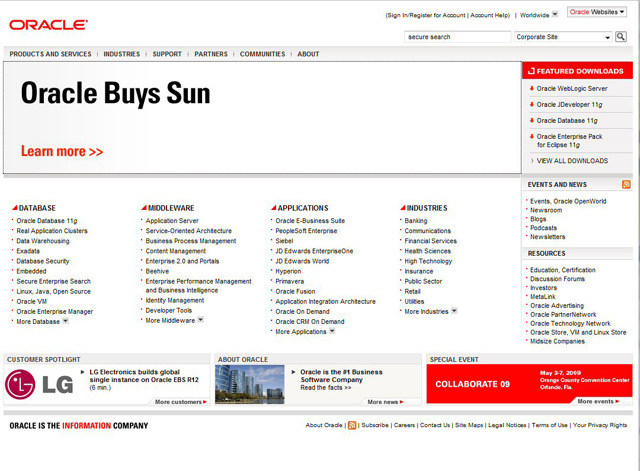Open the Events and News RSS feed icon

pyautogui.click(x=626, y=184)
